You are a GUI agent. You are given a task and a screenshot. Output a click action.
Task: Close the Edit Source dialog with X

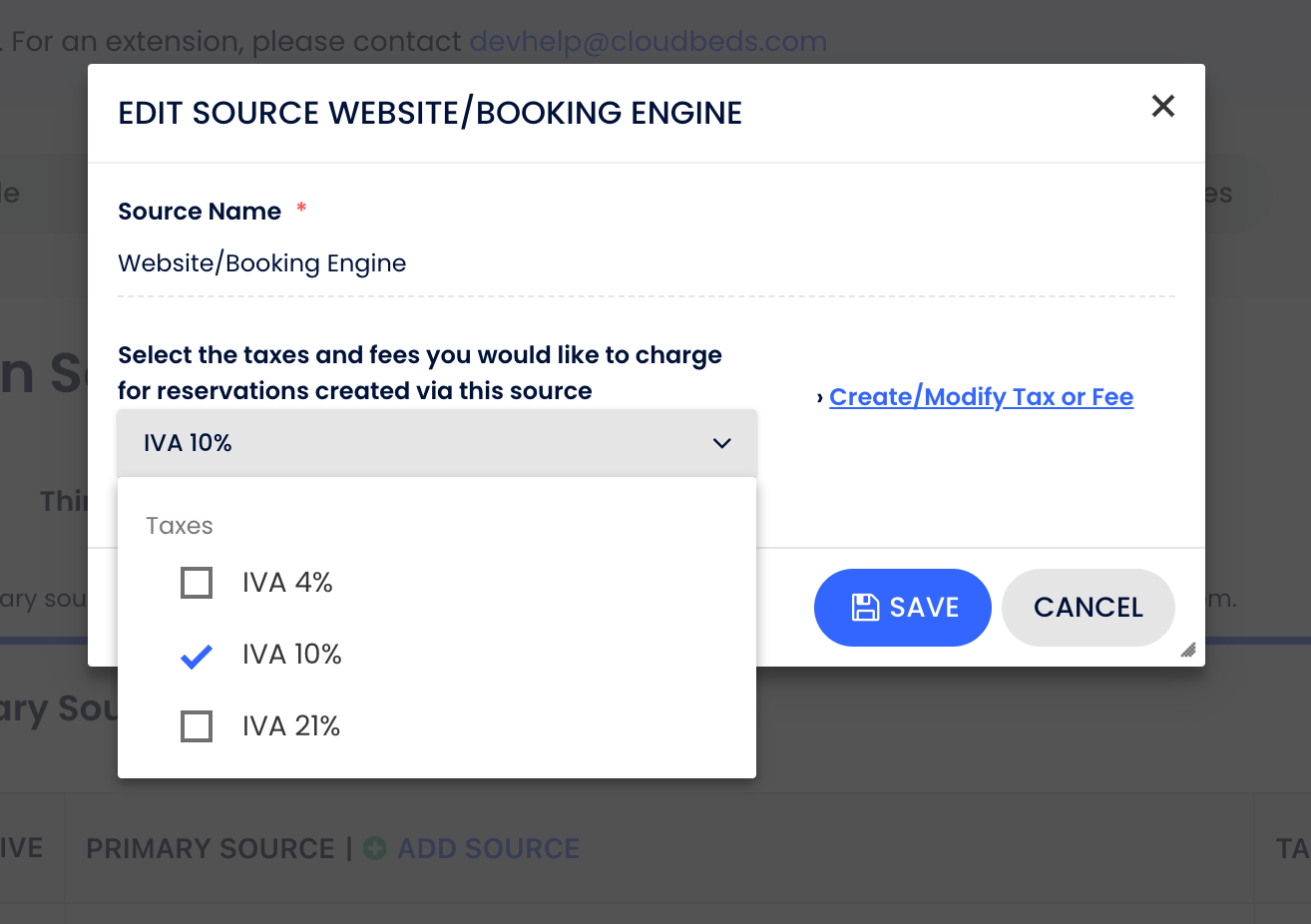(x=1162, y=106)
